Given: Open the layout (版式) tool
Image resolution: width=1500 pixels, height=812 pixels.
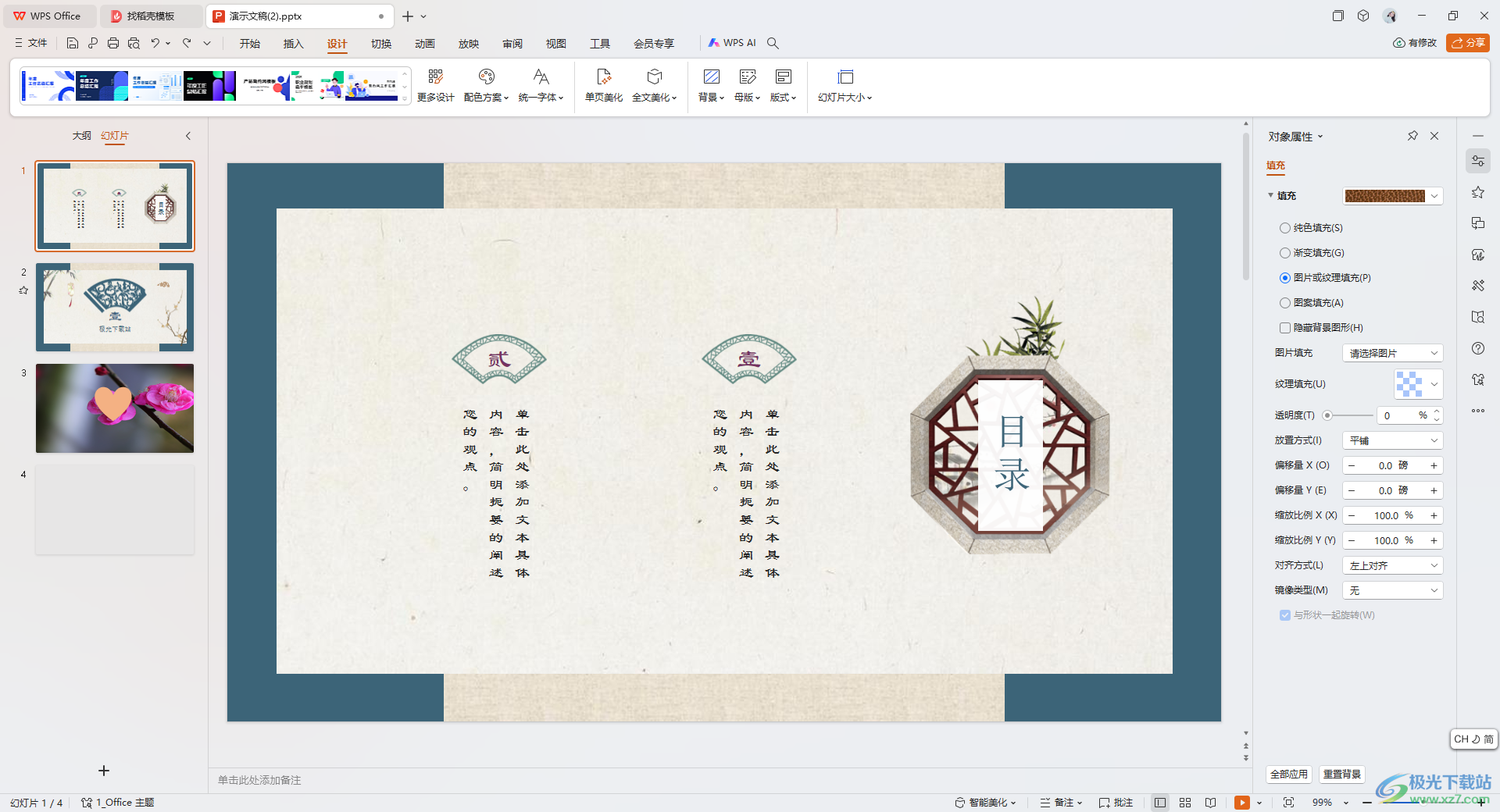Looking at the screenshot, I should click(783, 85).
